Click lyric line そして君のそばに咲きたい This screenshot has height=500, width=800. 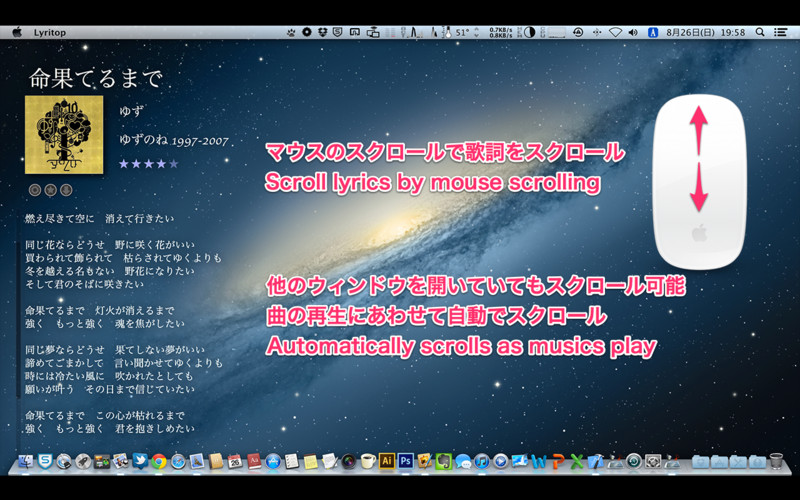tap(84, 284)
